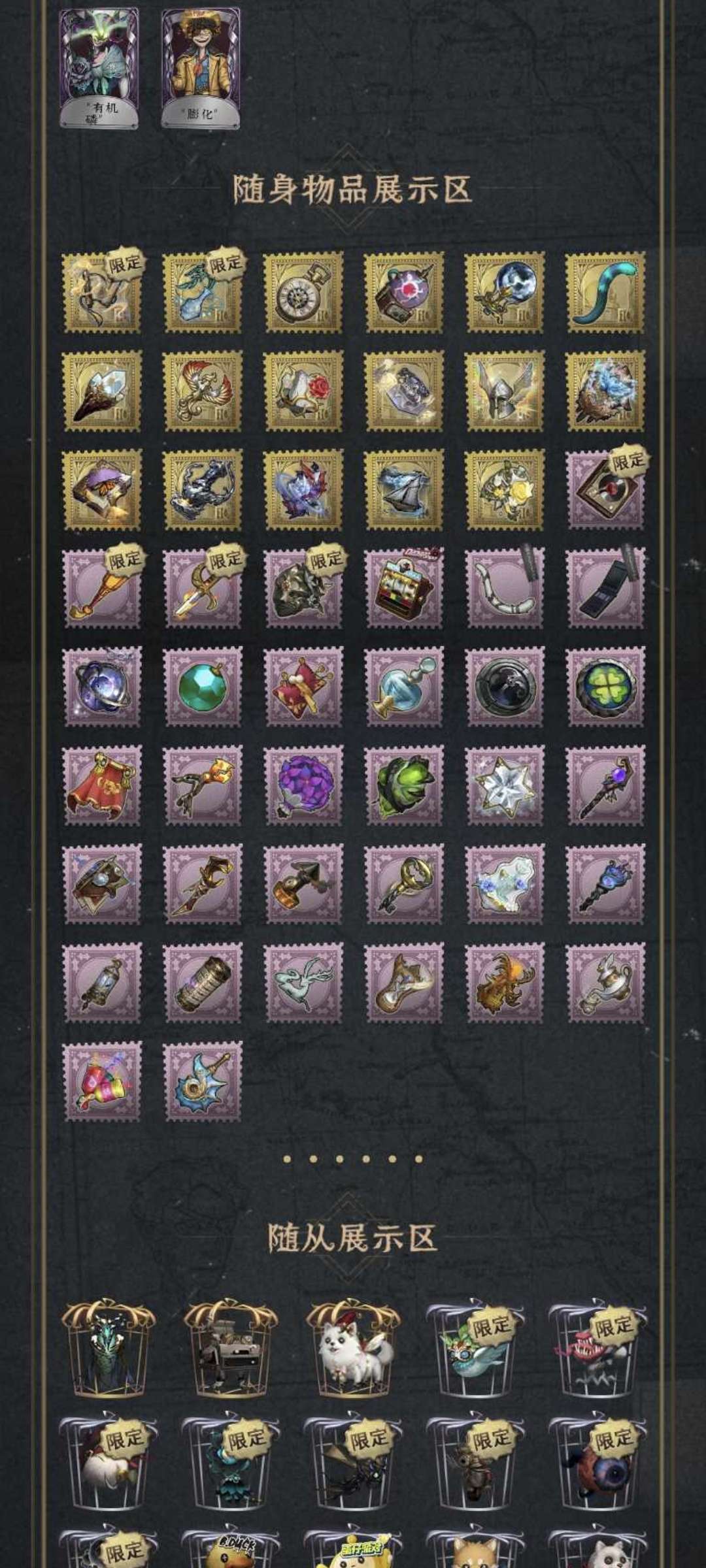Select the pocket watch accessory stamp

(x=303, y=292)
